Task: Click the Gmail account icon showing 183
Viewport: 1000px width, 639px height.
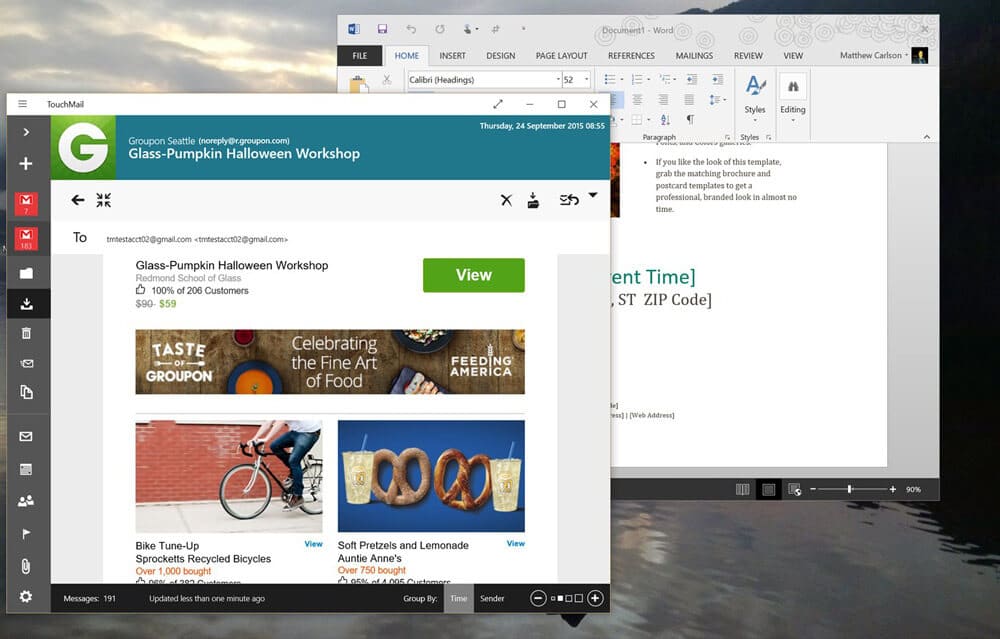Action: pos(27,239)
